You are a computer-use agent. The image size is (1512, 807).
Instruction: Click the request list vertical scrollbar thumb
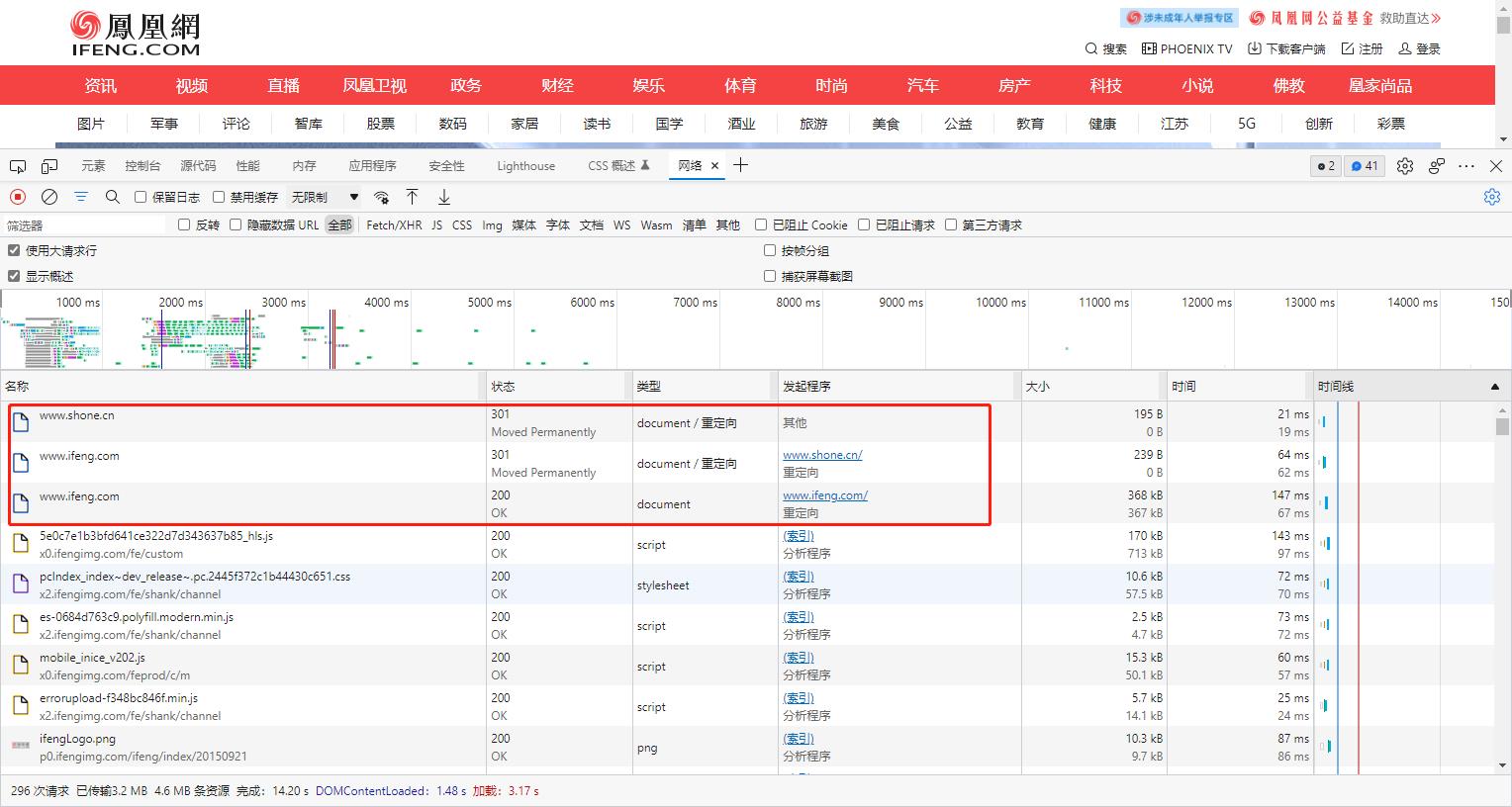click(1502, 426)
